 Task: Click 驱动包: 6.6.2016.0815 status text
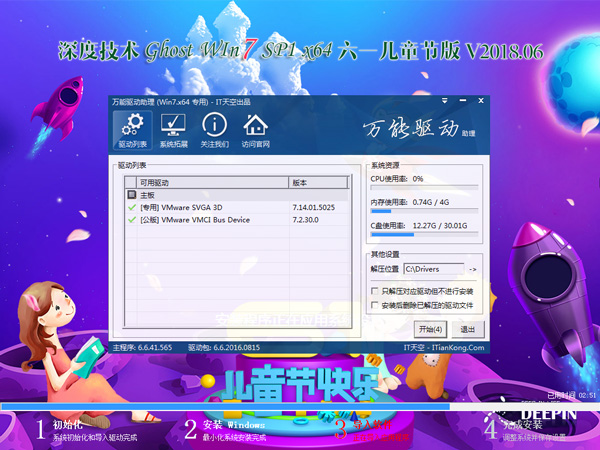click(224, 347)
